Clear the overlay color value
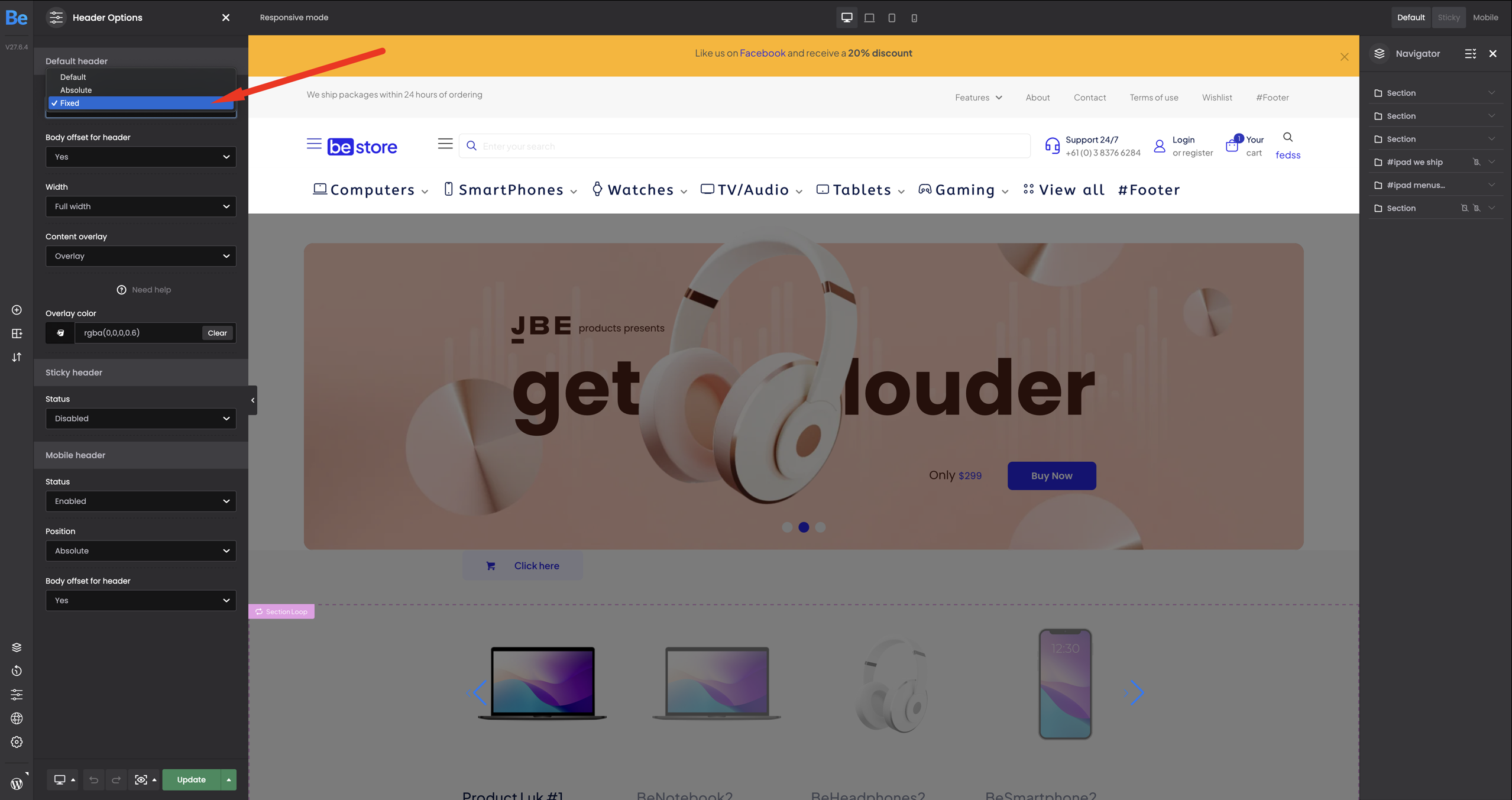 [x=217, y=333]
